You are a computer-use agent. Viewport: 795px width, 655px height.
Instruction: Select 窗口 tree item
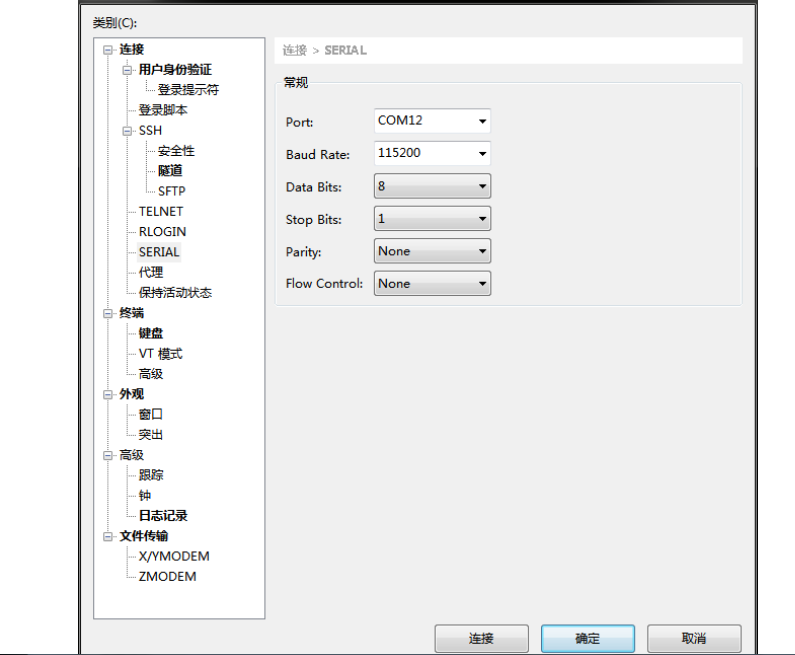[151, 415]
